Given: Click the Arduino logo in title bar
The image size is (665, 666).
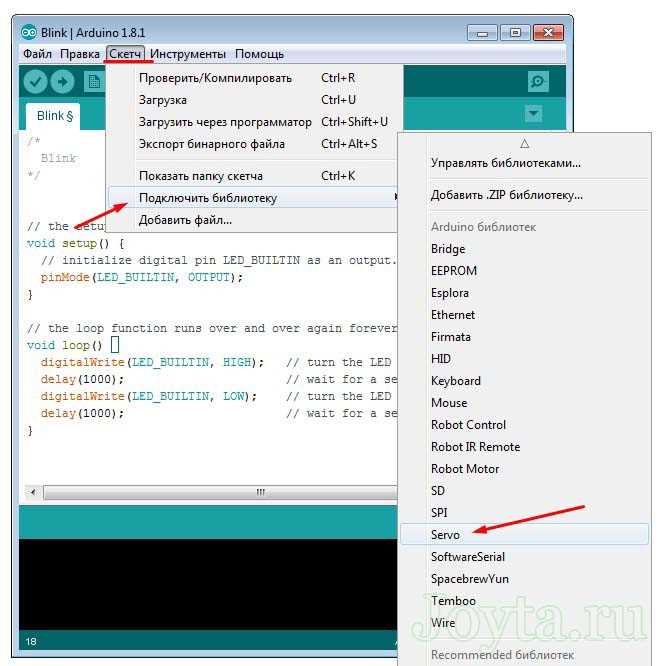Looking at the screenshot, I should (29, 32).
